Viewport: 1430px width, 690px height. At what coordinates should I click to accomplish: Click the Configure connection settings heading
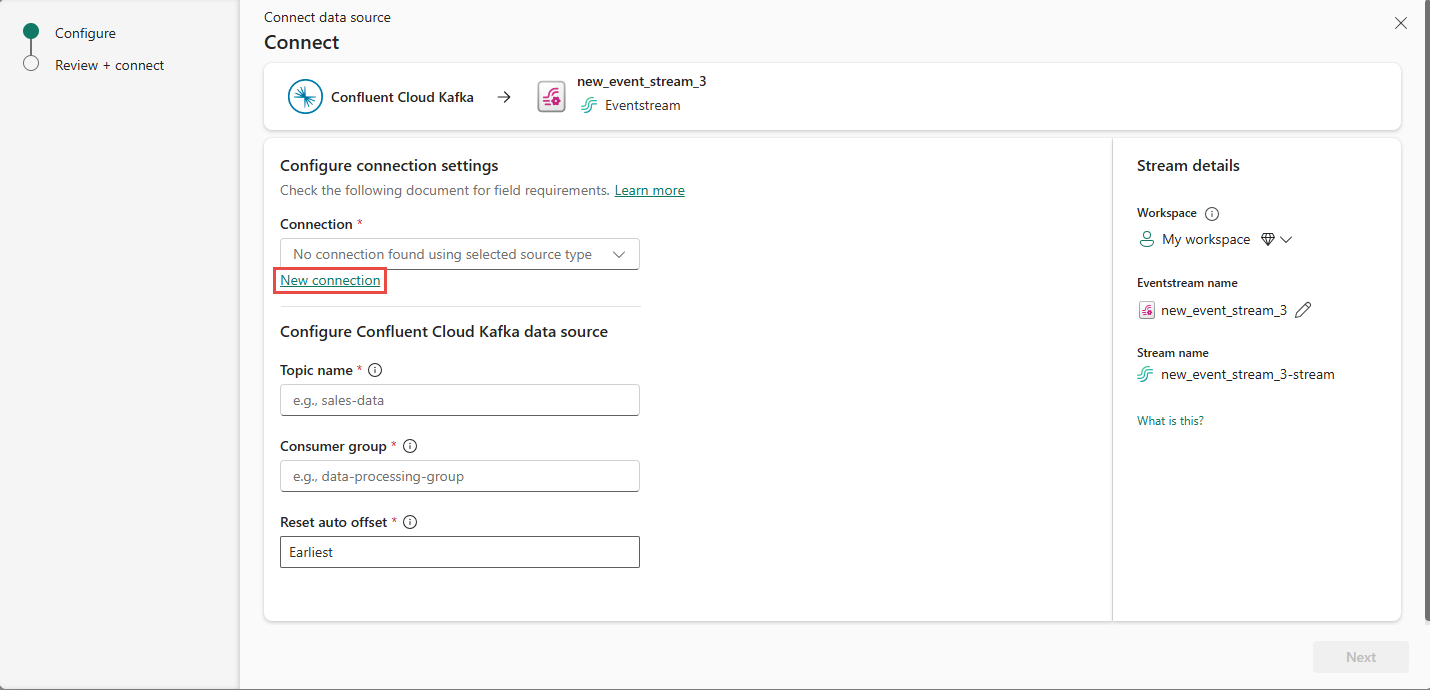(389, 166)
